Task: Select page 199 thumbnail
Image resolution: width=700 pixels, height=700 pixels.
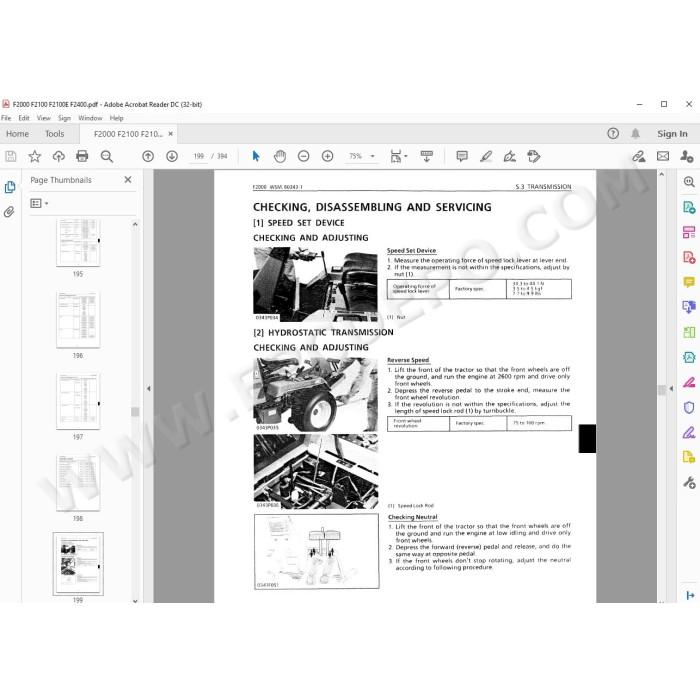Action: click(78, 564)
